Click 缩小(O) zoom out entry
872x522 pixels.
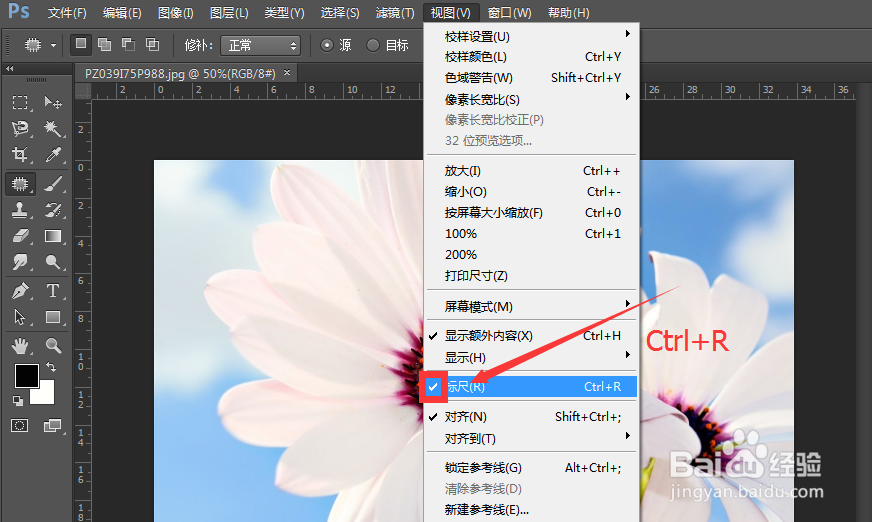click(x=531, y=192)
